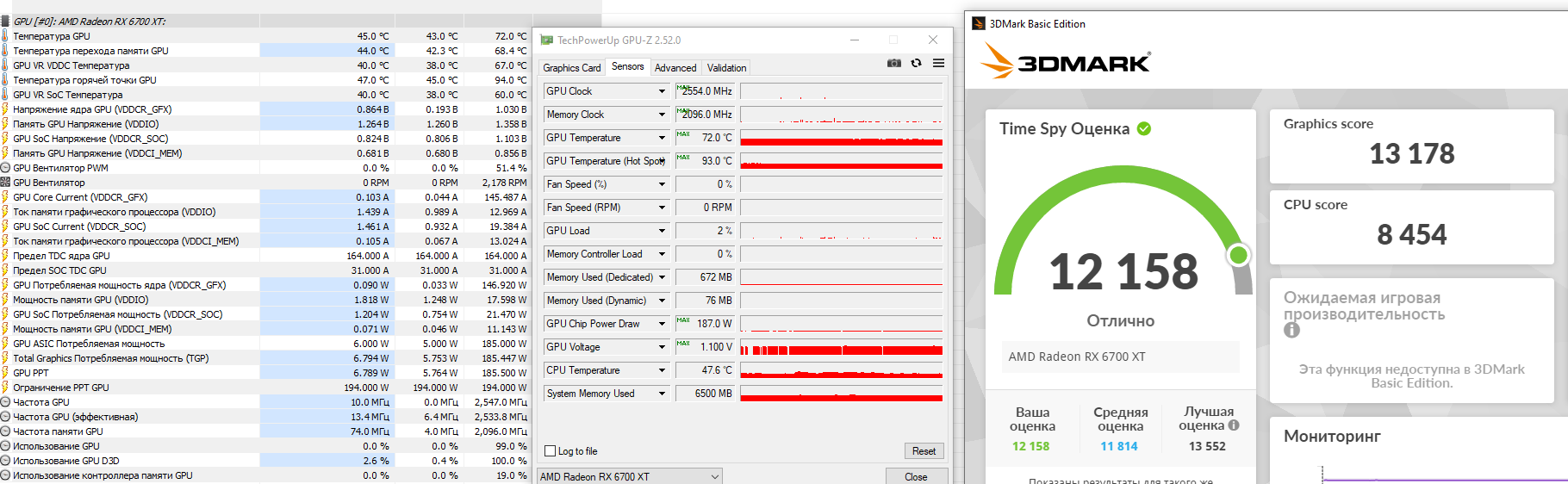Viewport: 1568px width, 484px height.
Task: Click the GPU-Z app icon in its title bar
Action: pyautogui.click(x=546, y=40)
